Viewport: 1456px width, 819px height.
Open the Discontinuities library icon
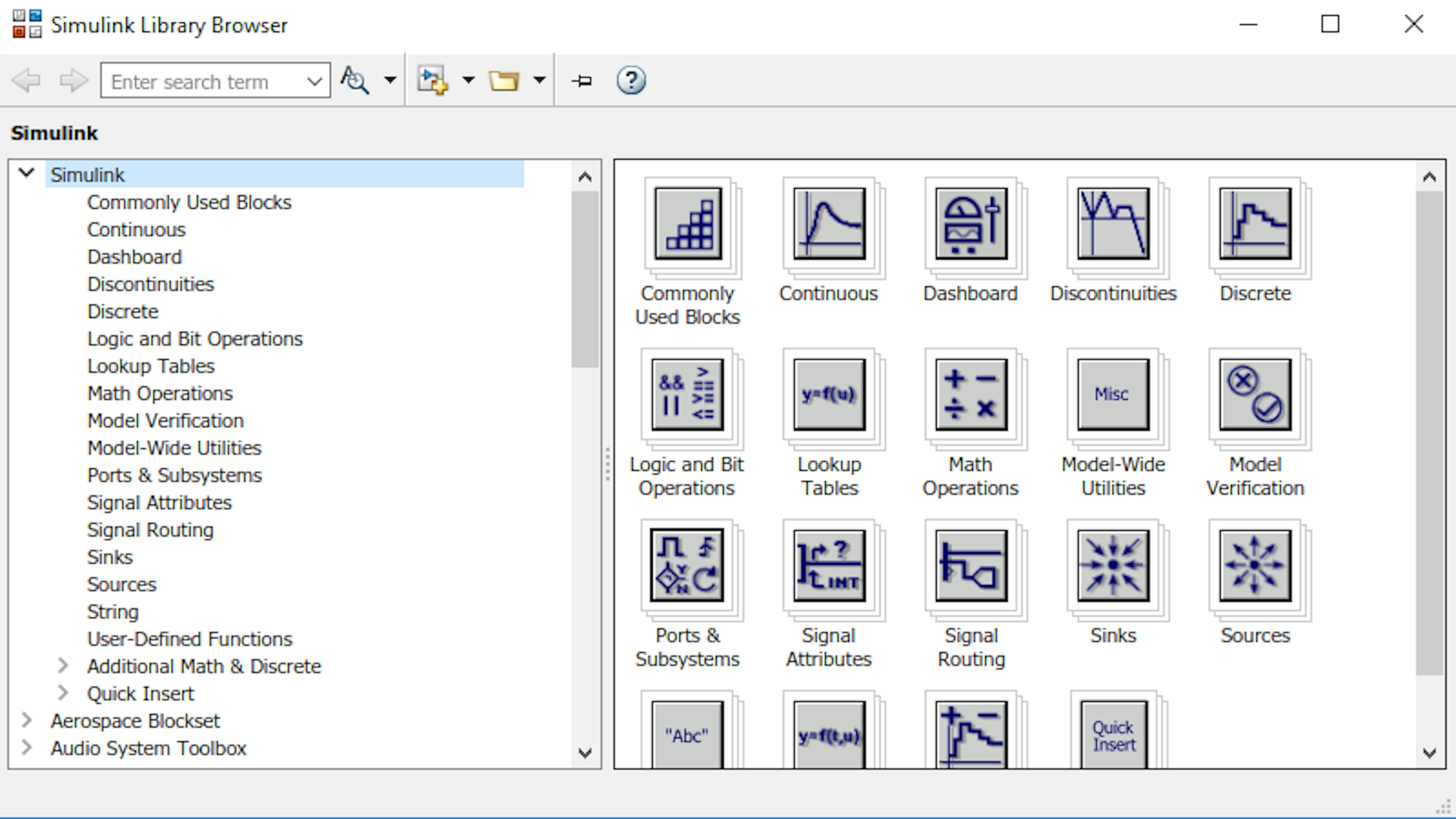[1113, 224]
